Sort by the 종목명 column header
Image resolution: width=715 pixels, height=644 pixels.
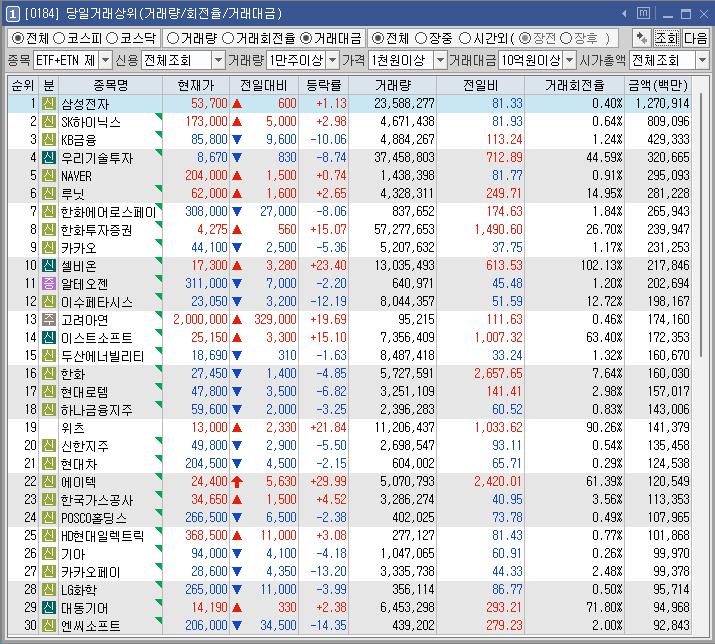coord(110,85)
